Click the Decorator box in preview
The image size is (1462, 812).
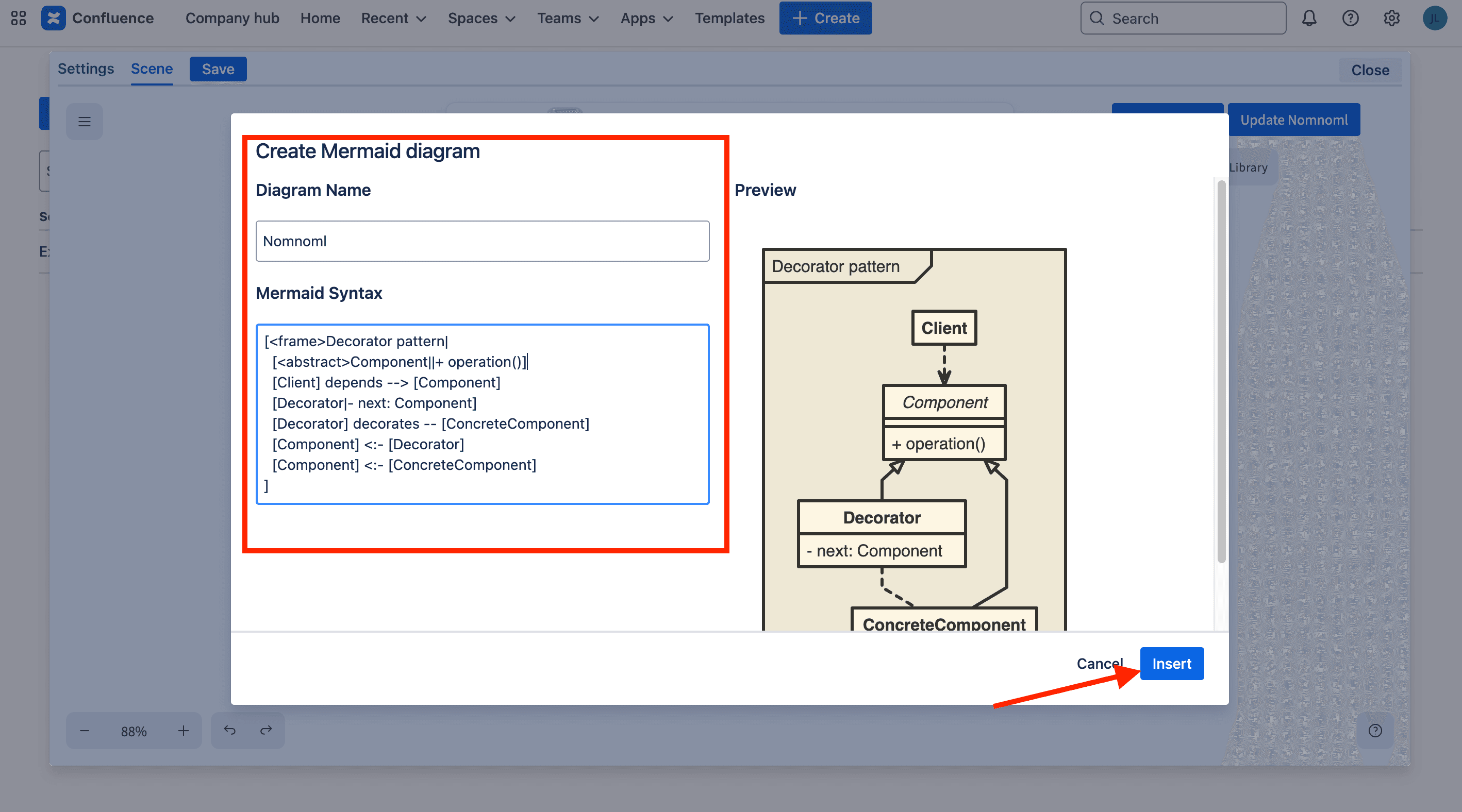pyautogui.click(x=882, y=534)
